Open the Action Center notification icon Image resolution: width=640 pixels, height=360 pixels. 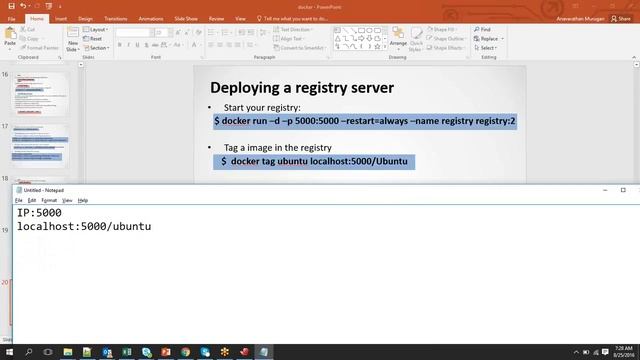point(605,352)
